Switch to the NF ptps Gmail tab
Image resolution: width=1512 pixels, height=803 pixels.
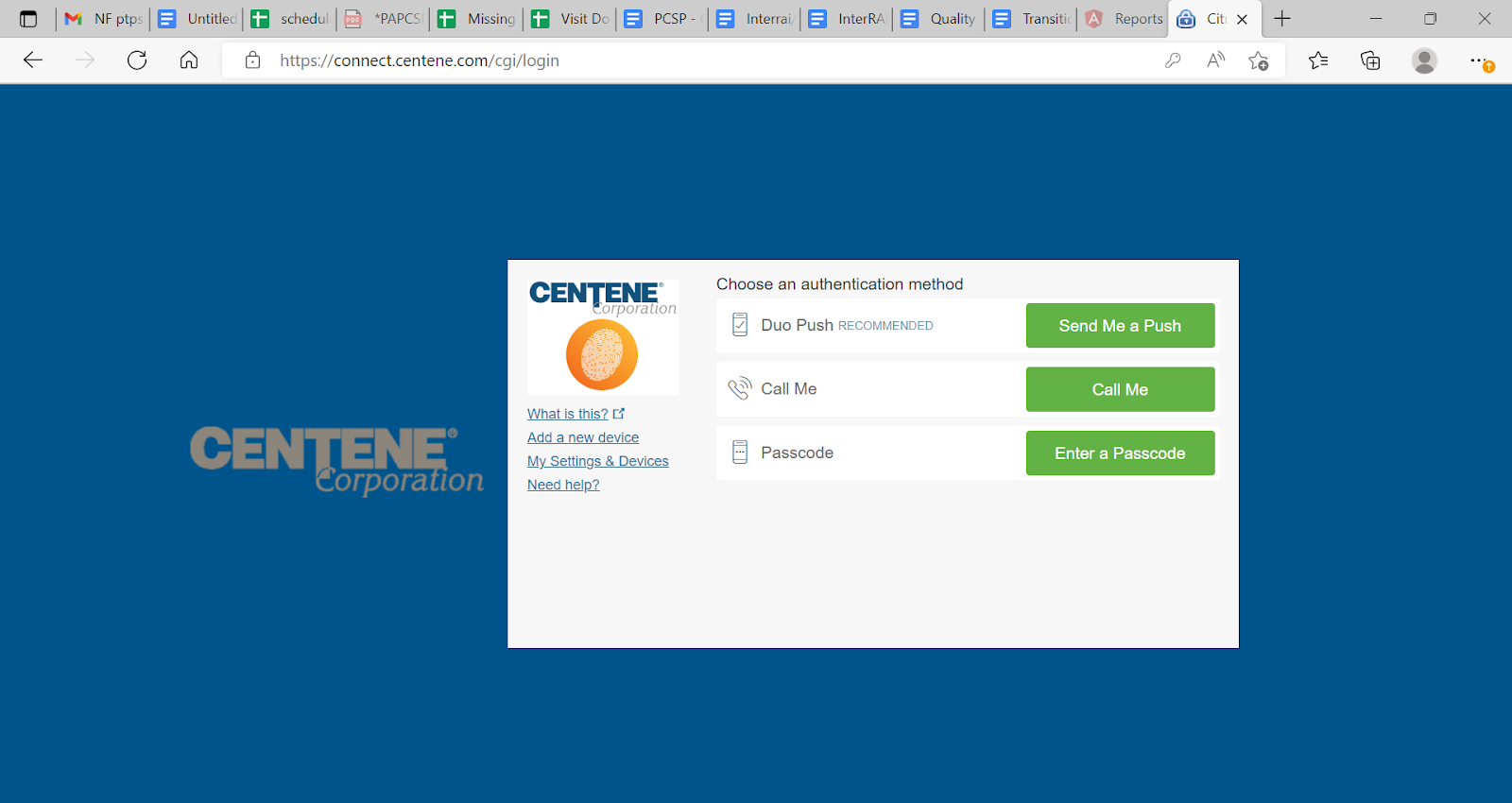pyautogui.click(x=104, y=19)
